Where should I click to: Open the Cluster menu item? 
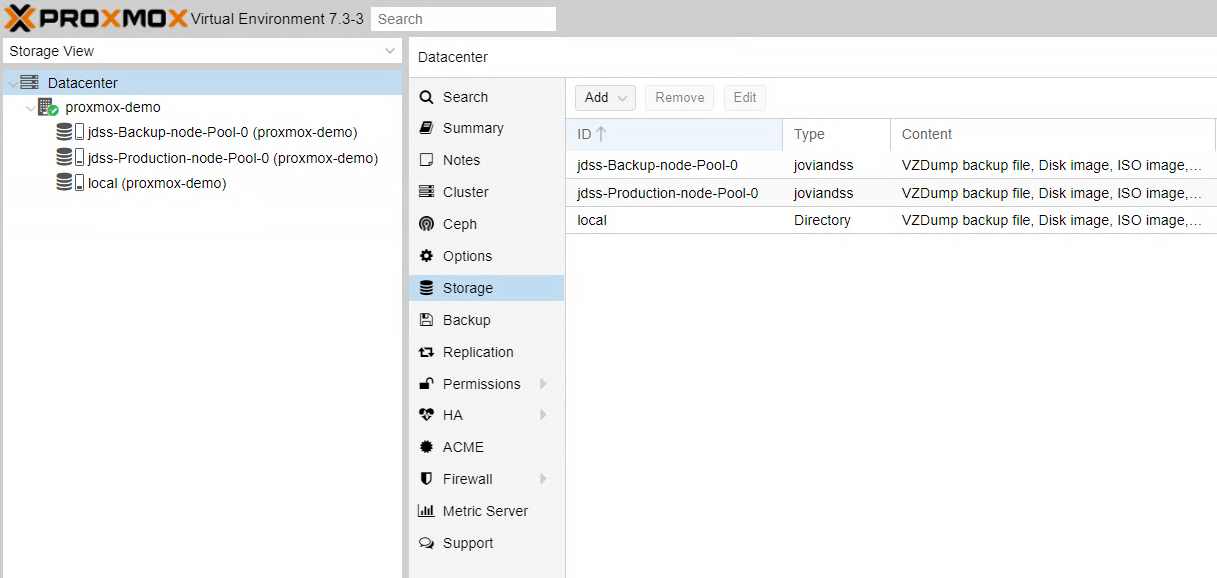pos(487,192)
